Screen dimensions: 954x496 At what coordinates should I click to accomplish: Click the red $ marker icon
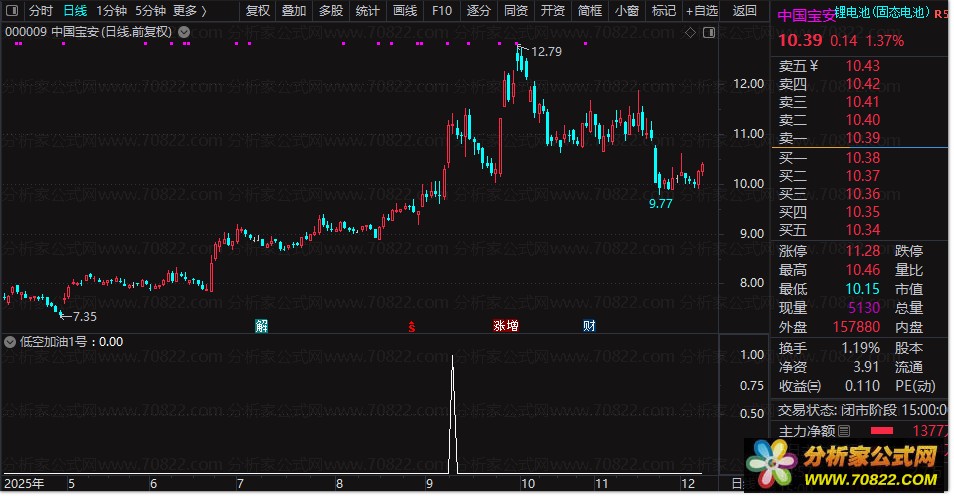[412, 327]
